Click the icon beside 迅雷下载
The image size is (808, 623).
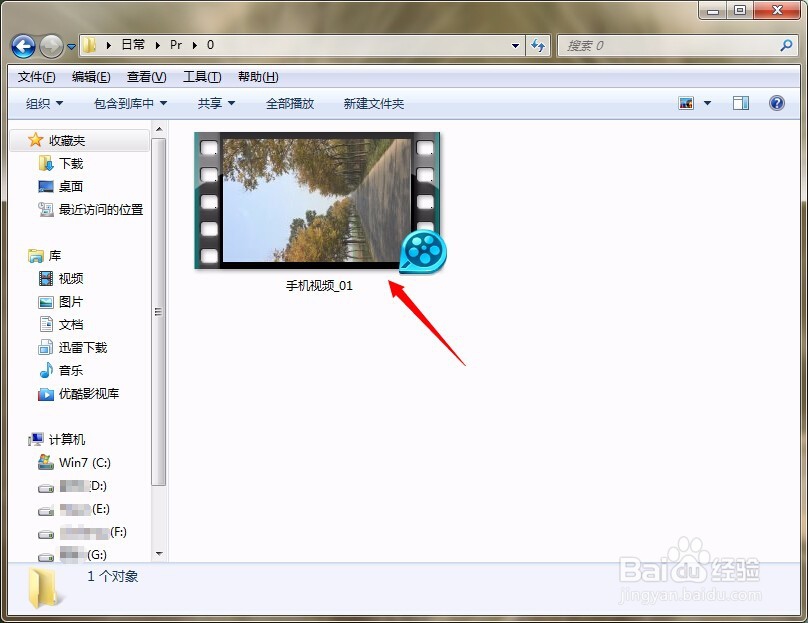click(x=45, y=347)
